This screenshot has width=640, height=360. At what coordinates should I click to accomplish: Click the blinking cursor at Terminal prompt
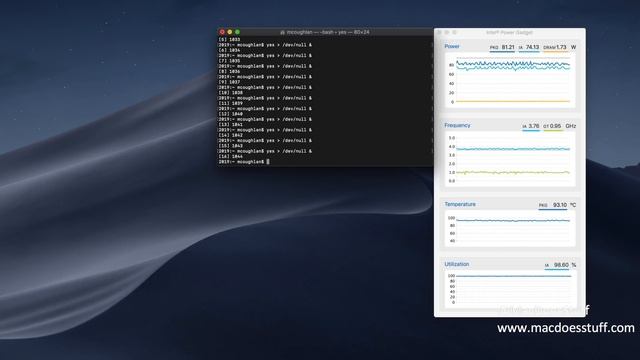[x=268, y=162]
